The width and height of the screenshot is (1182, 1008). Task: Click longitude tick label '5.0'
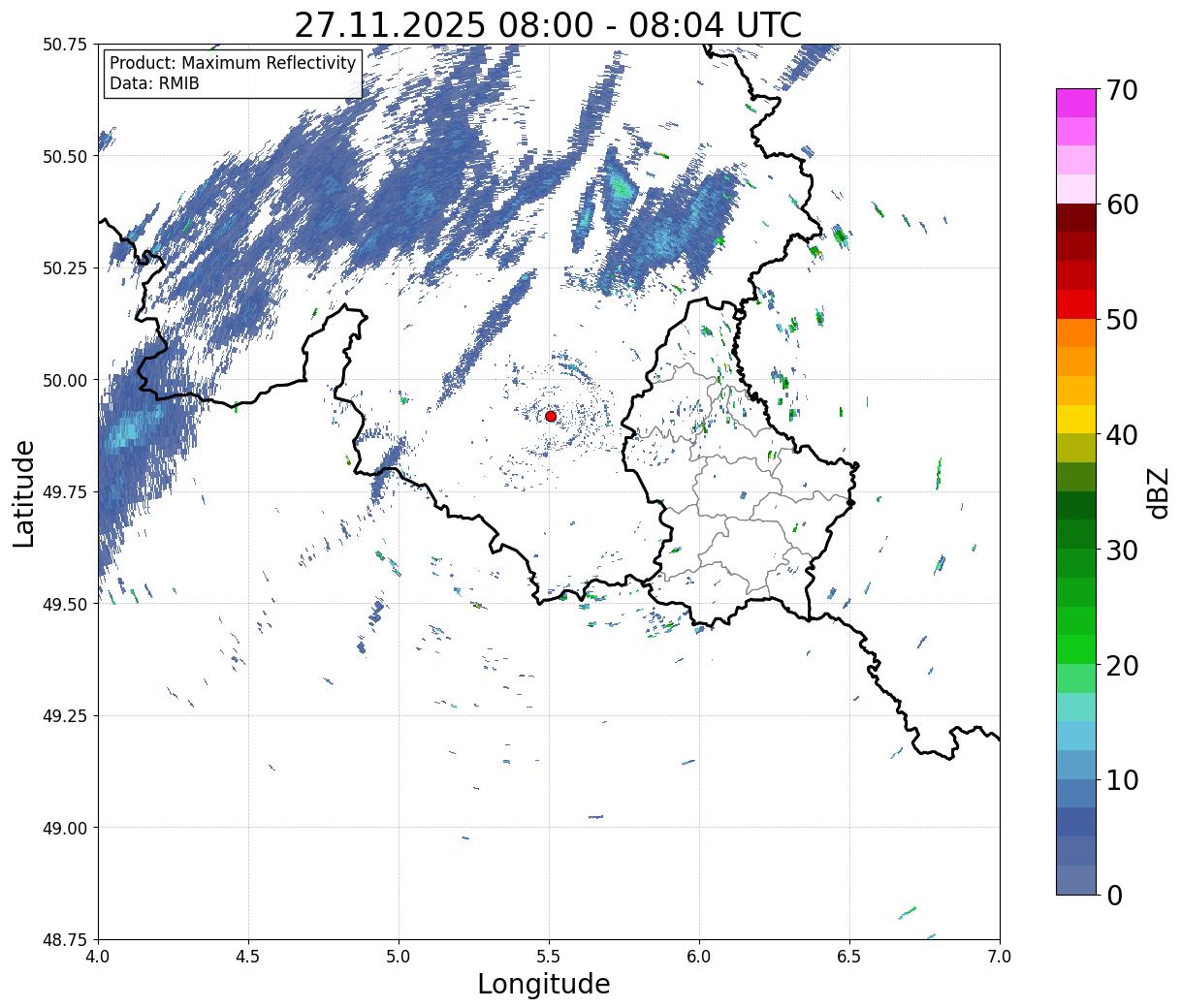pyautogui.click(x=399, y=956)
